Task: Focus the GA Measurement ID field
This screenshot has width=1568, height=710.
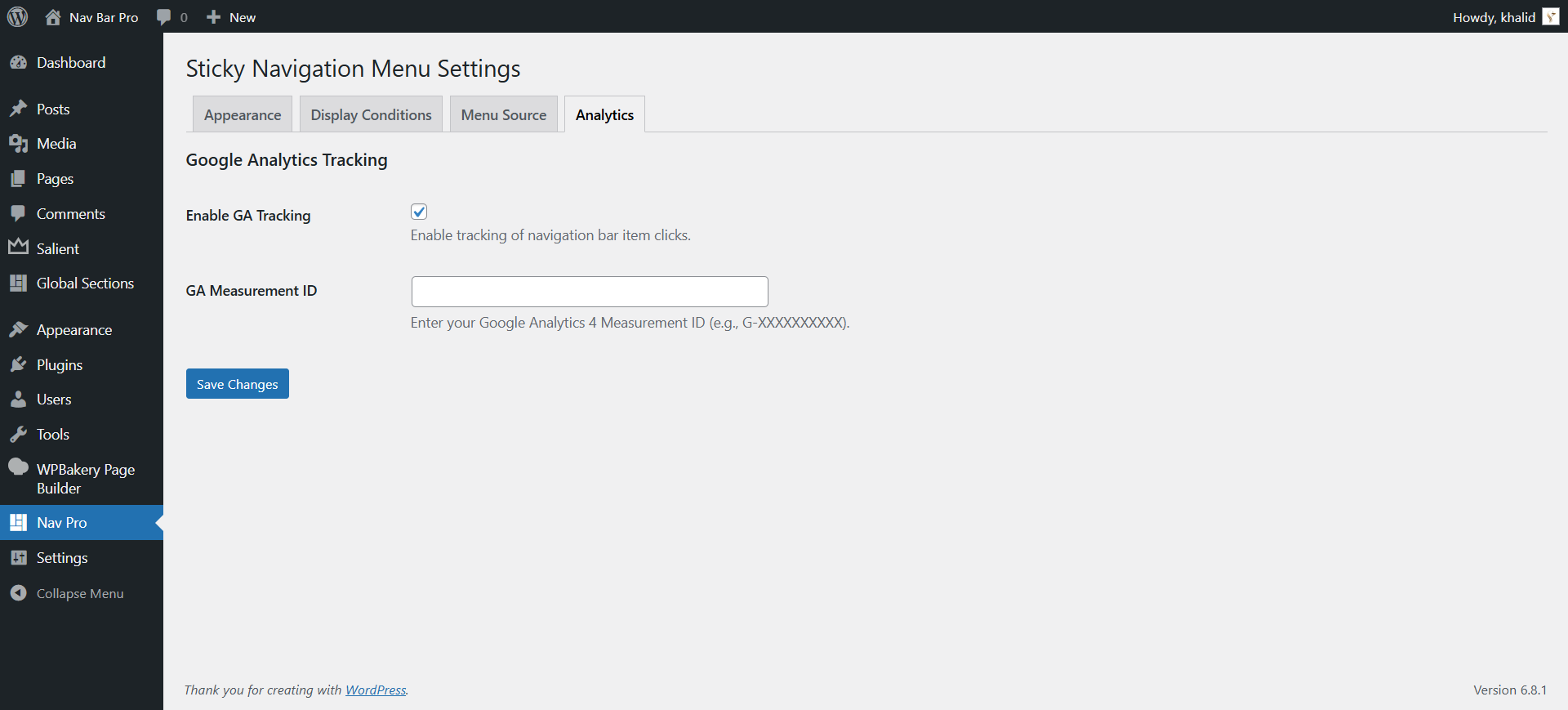Action: coord(590,292)
